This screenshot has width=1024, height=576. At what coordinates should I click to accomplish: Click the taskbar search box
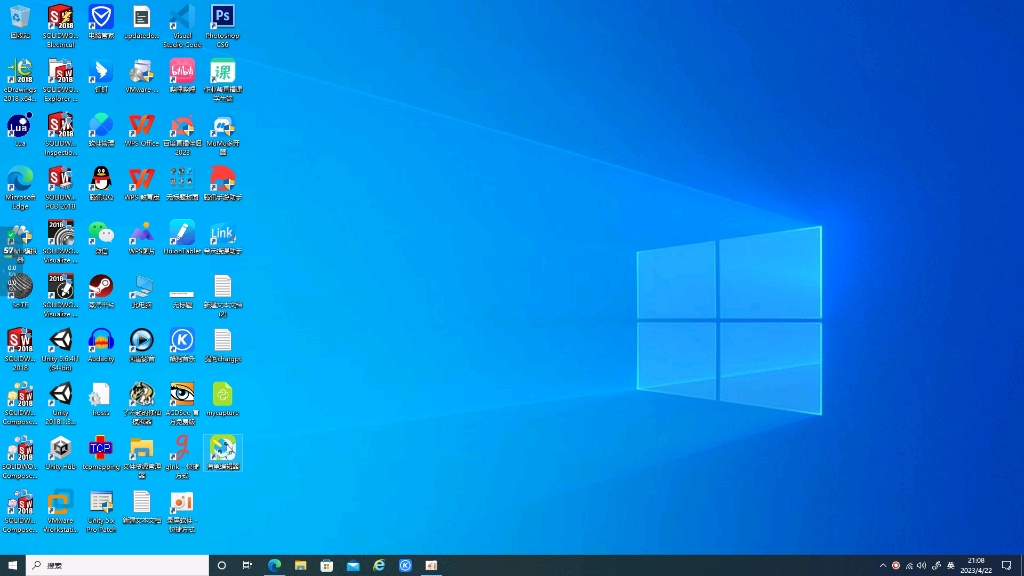coord(116,565)
